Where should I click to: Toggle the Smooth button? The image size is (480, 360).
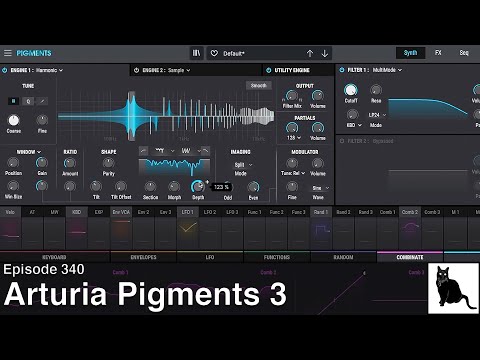(259, 86)
